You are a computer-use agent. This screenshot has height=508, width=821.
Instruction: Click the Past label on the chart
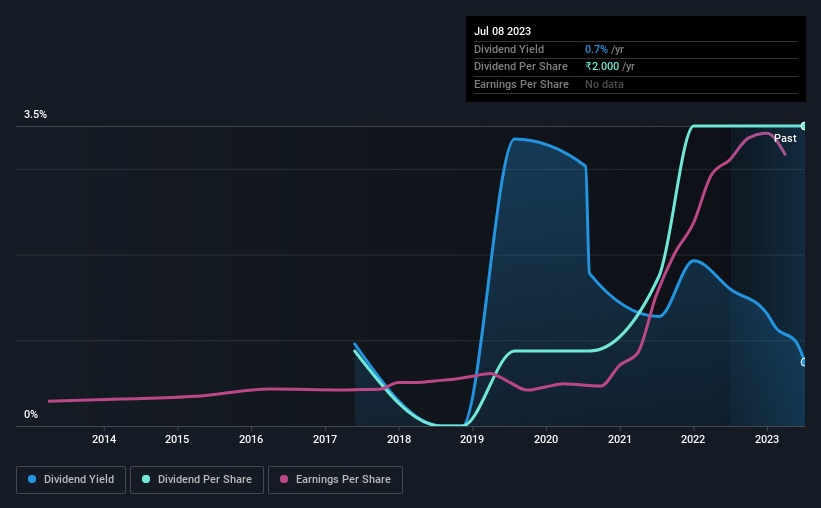coord(785,138)
